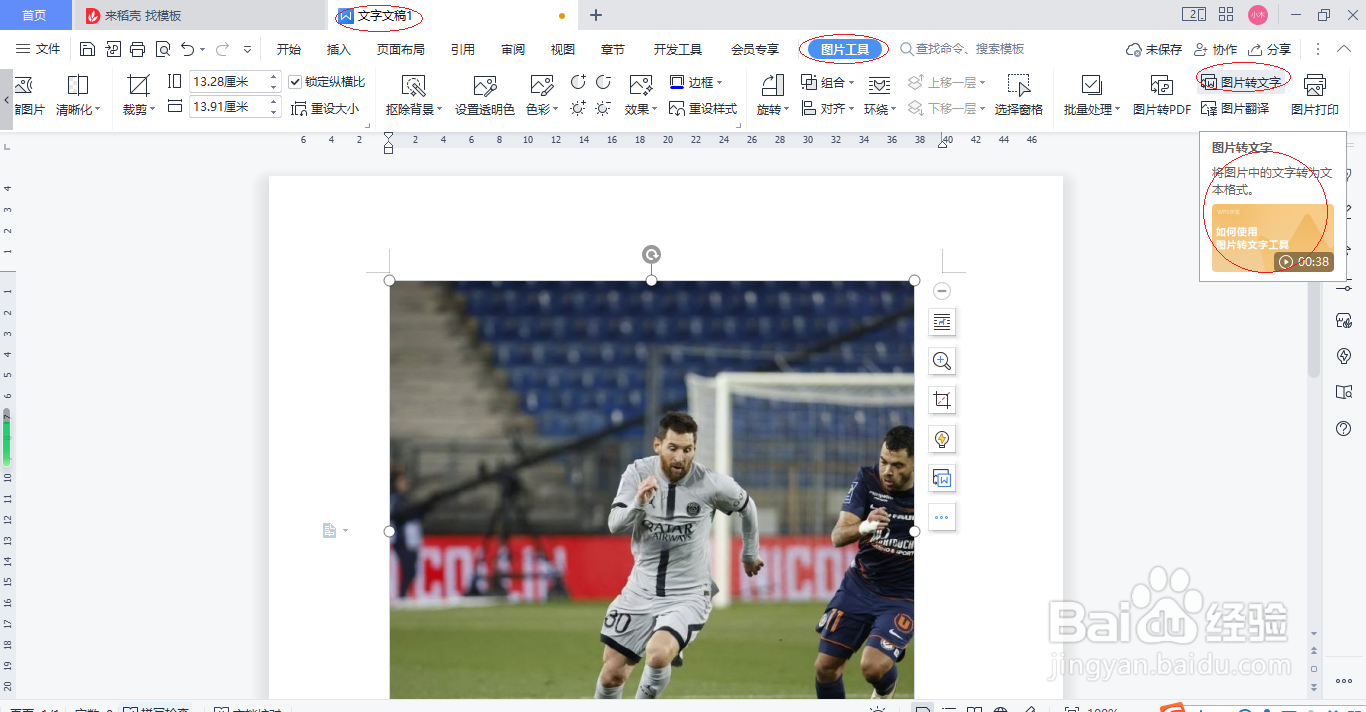Screen dimensions: 1366x712
Task: Click 图片转文字 (picture to text)
Action: pyautogui.click(x=1241, y=82)
